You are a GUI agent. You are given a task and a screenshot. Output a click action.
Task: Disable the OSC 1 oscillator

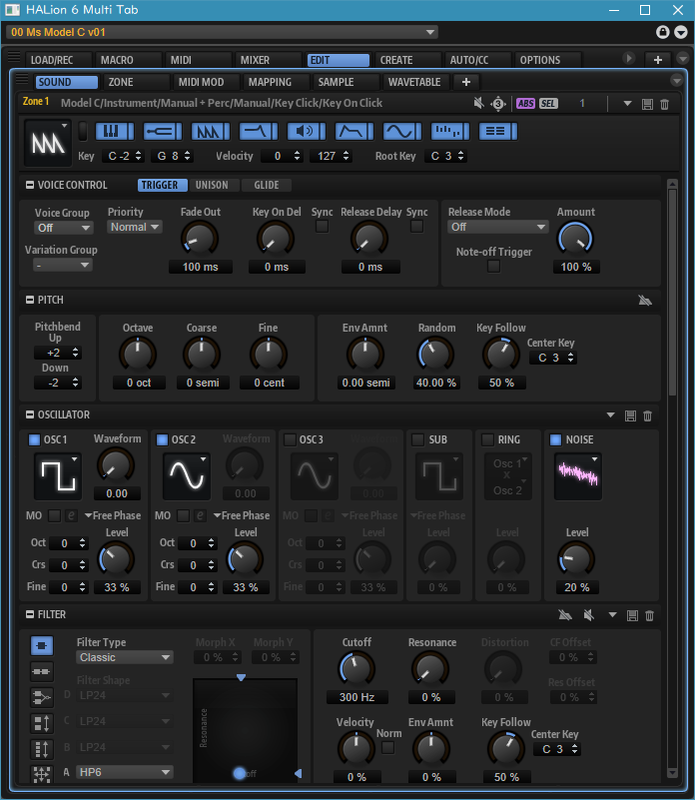click(x=34, y=440)
